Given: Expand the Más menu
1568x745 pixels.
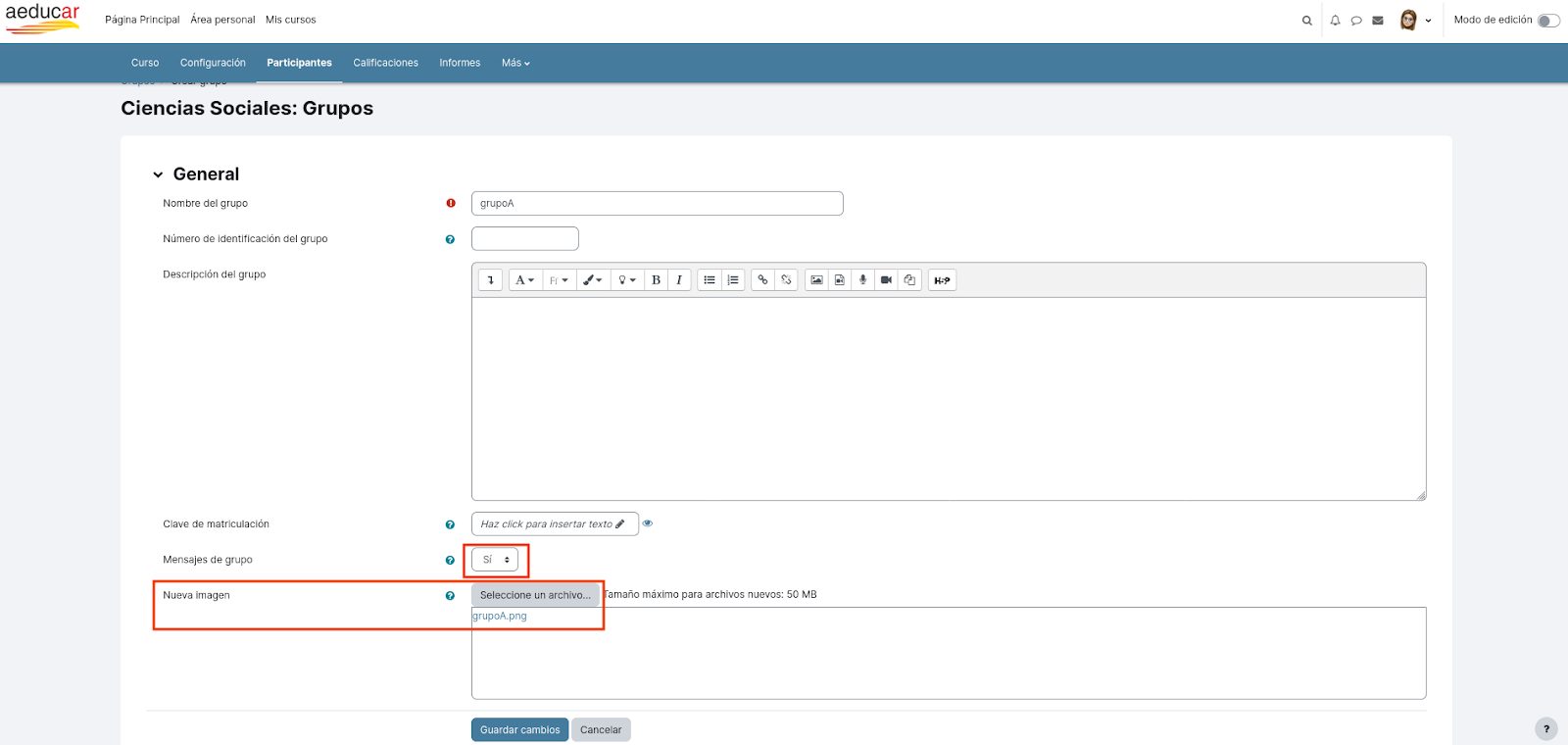Looking at the screenshot, I should (515, 63).
